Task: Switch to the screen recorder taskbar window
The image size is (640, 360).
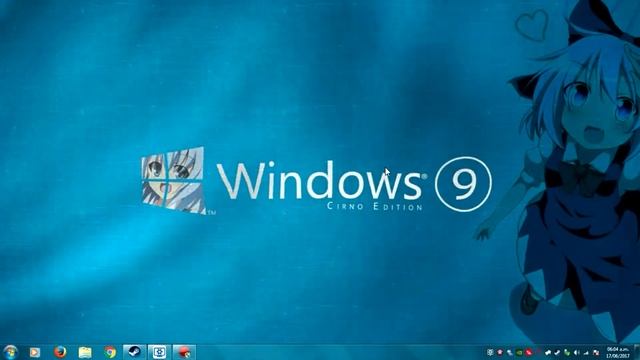Action: point(159,352)
